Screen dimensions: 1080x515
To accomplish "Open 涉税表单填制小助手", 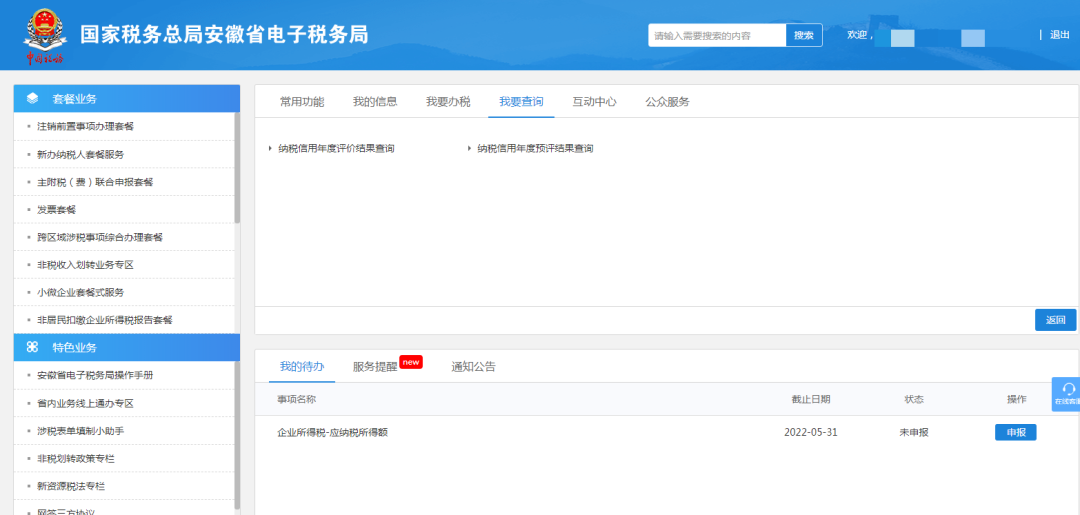I will point(81,430).
